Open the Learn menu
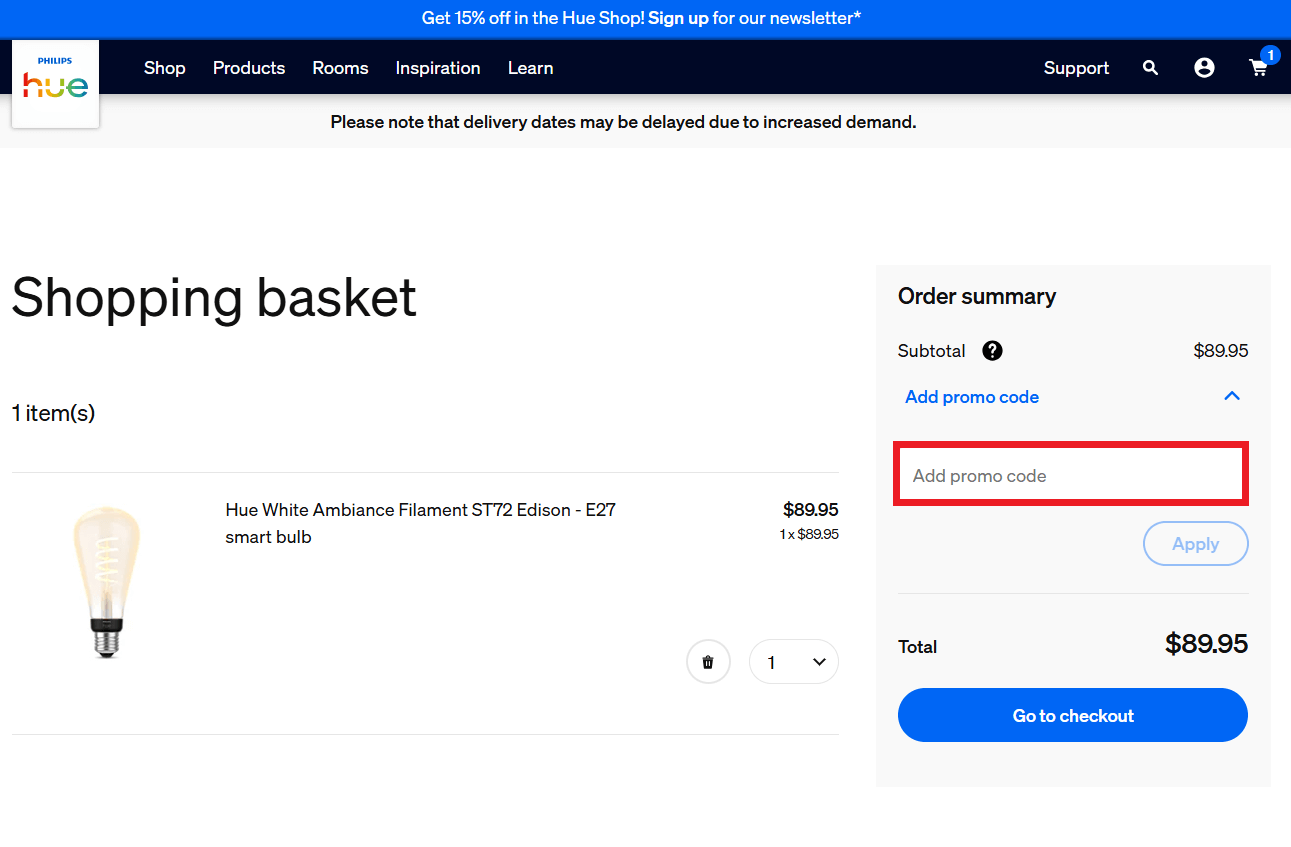Image resolution: width=1291 pixels, height=847 pixels. (x=530, y=68)
